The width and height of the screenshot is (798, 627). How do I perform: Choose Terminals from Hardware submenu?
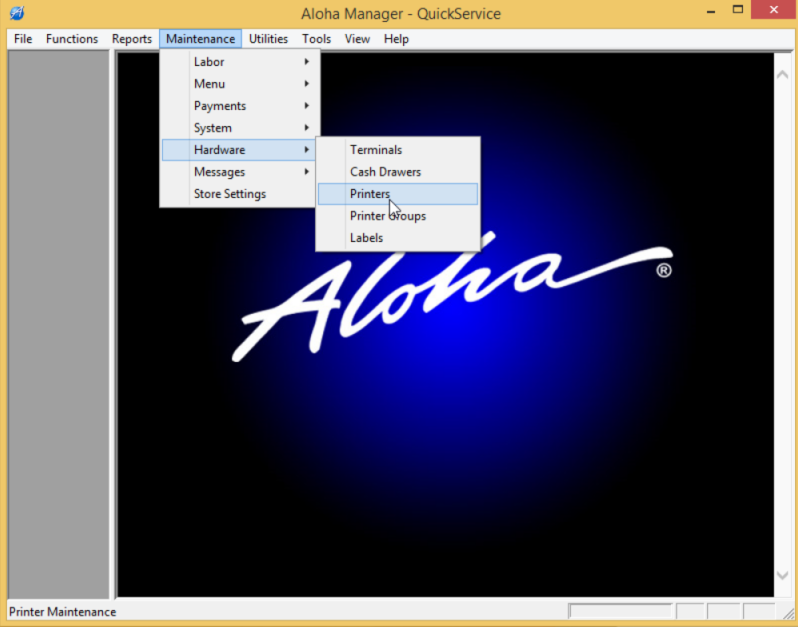coord(398,150)
